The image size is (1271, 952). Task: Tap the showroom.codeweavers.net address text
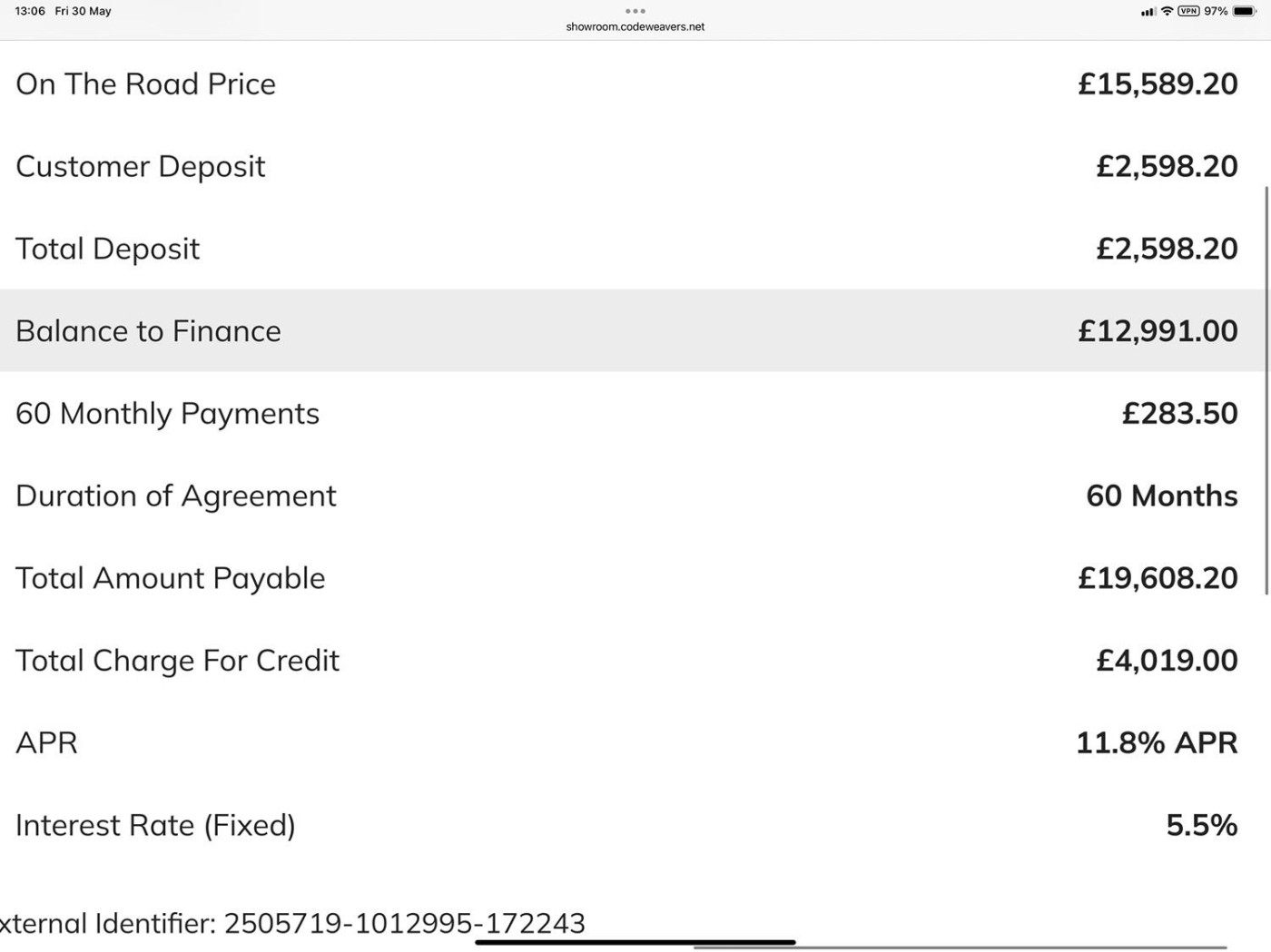pos(635,27)
